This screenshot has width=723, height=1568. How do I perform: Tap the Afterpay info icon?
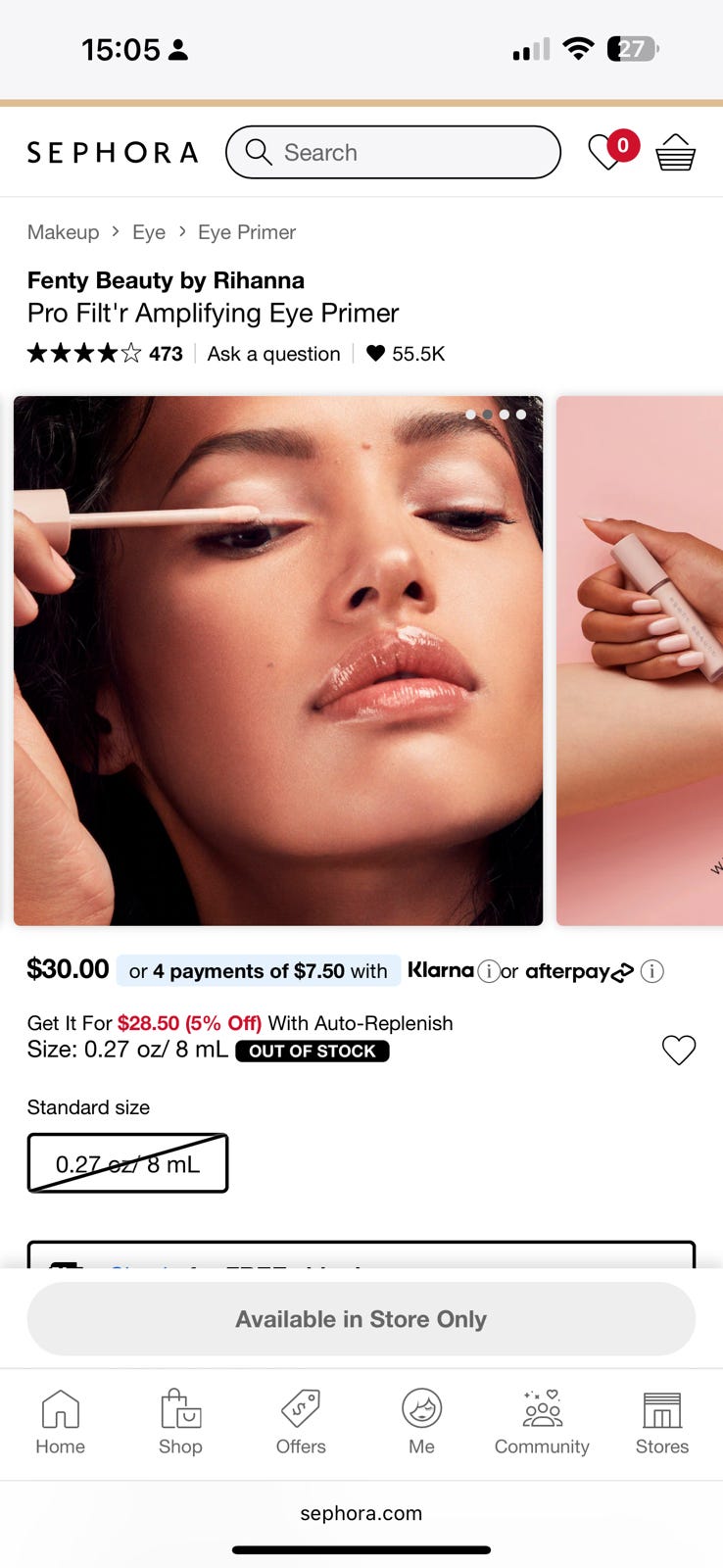click(651, 971)
